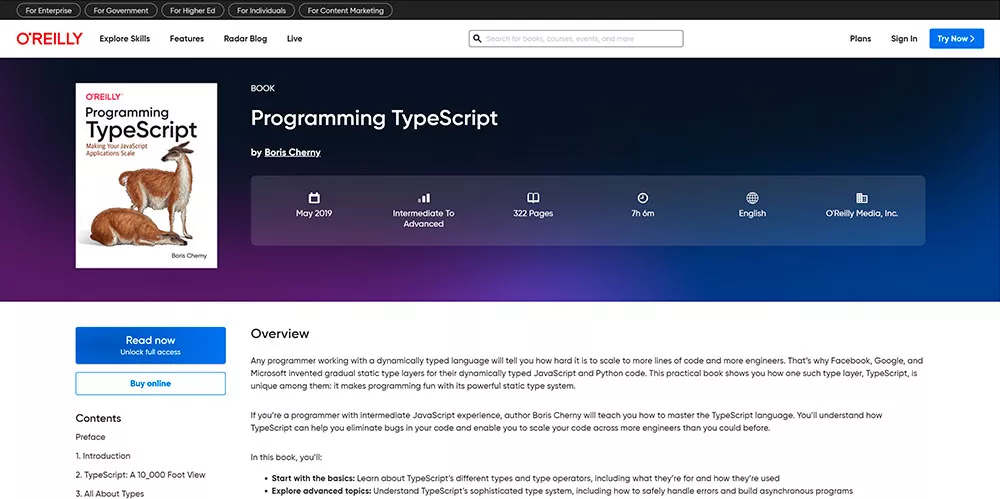Click the O'Reilly logo
1000x499 pixels.
49,39
